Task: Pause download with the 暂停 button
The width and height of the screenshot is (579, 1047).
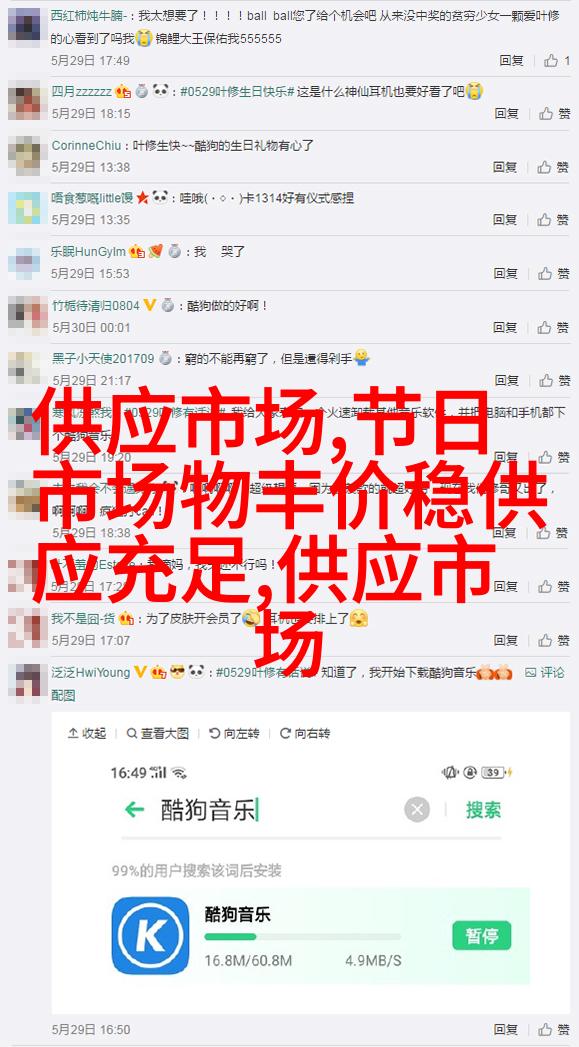Action: tap(481, 935)
